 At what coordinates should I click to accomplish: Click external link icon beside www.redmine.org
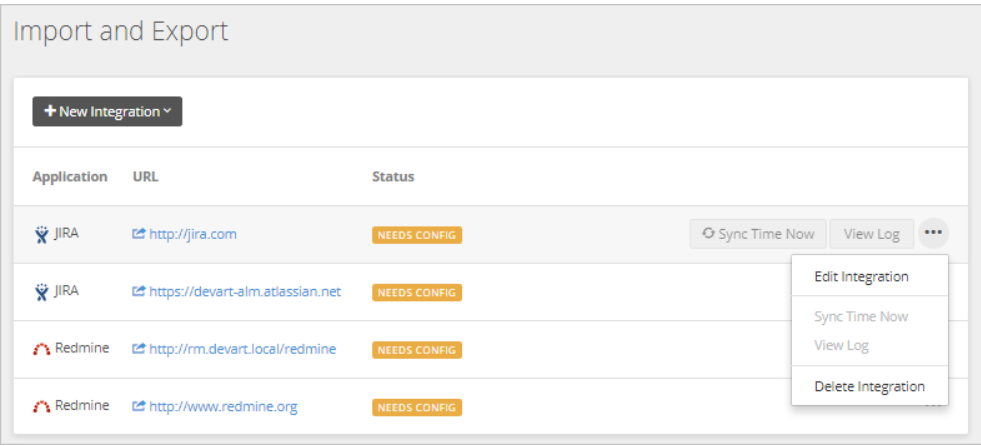click(x=139, y=407)
